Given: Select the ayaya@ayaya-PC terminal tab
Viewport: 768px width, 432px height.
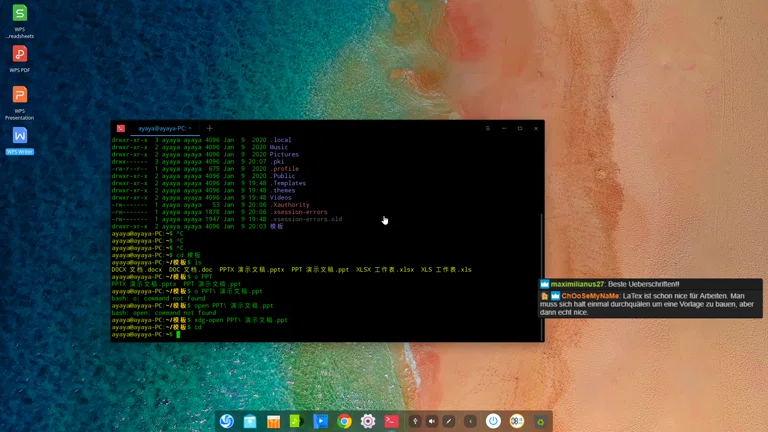Looking at the screenshot, I should coord(165,128).
